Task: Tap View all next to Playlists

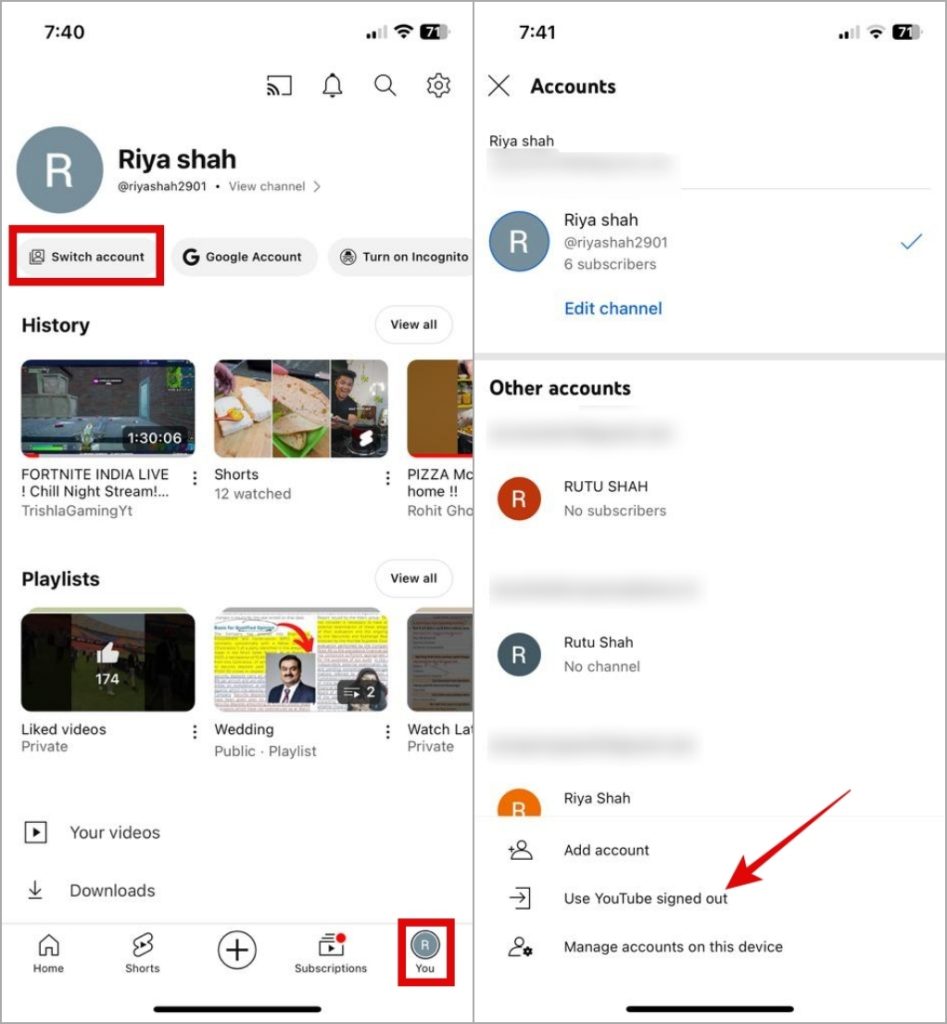Action: coord(413,578)
